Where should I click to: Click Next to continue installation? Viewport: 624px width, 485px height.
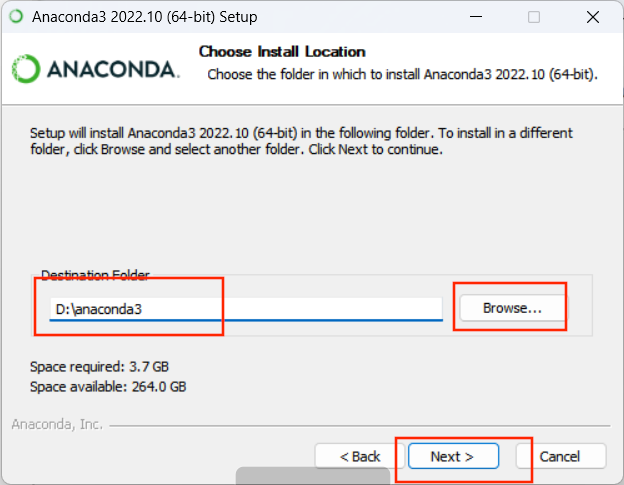pyautogui.click(x=453, y=456)
